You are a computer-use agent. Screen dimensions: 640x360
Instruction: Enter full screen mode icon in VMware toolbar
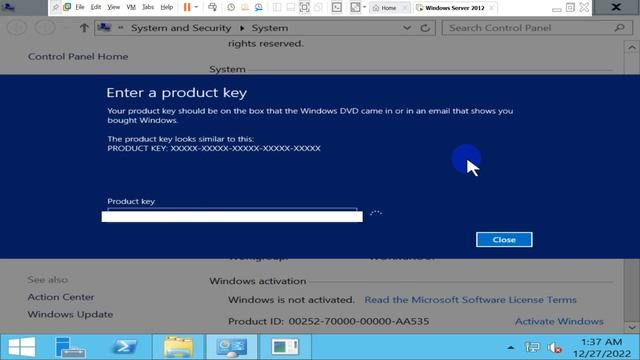click(x=304, y=7)
